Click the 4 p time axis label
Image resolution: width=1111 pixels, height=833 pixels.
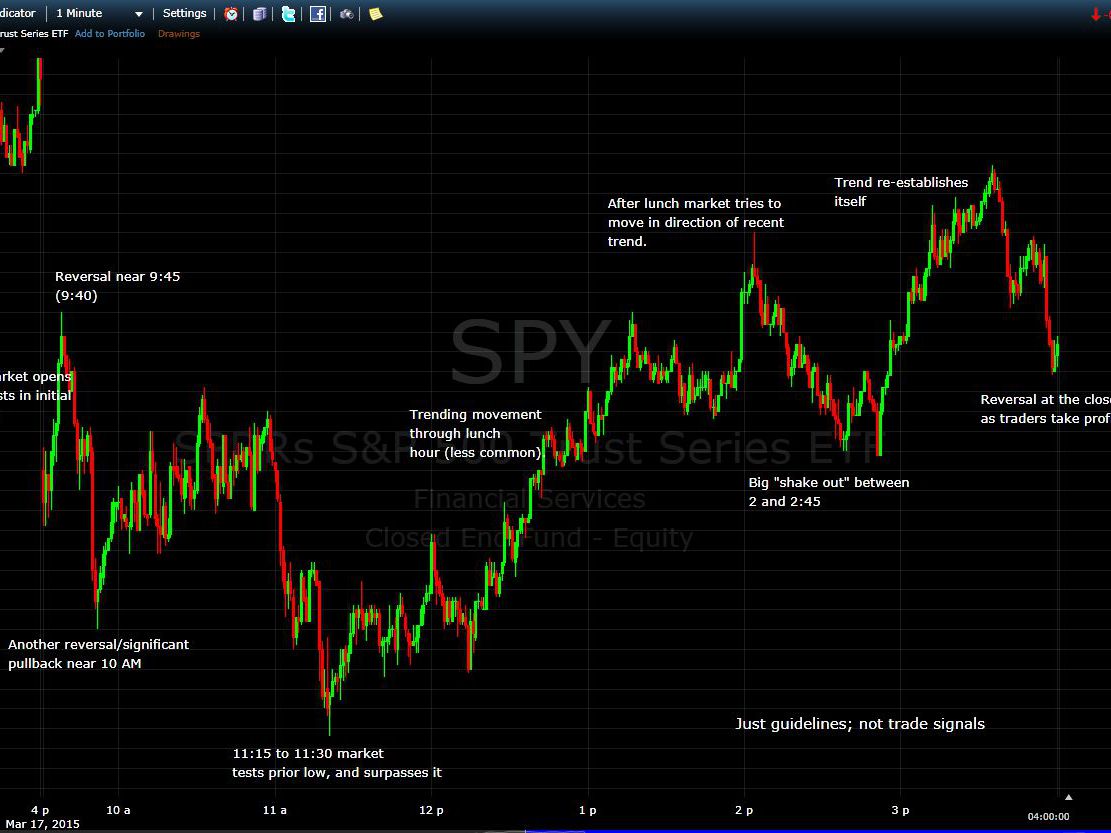40,810
